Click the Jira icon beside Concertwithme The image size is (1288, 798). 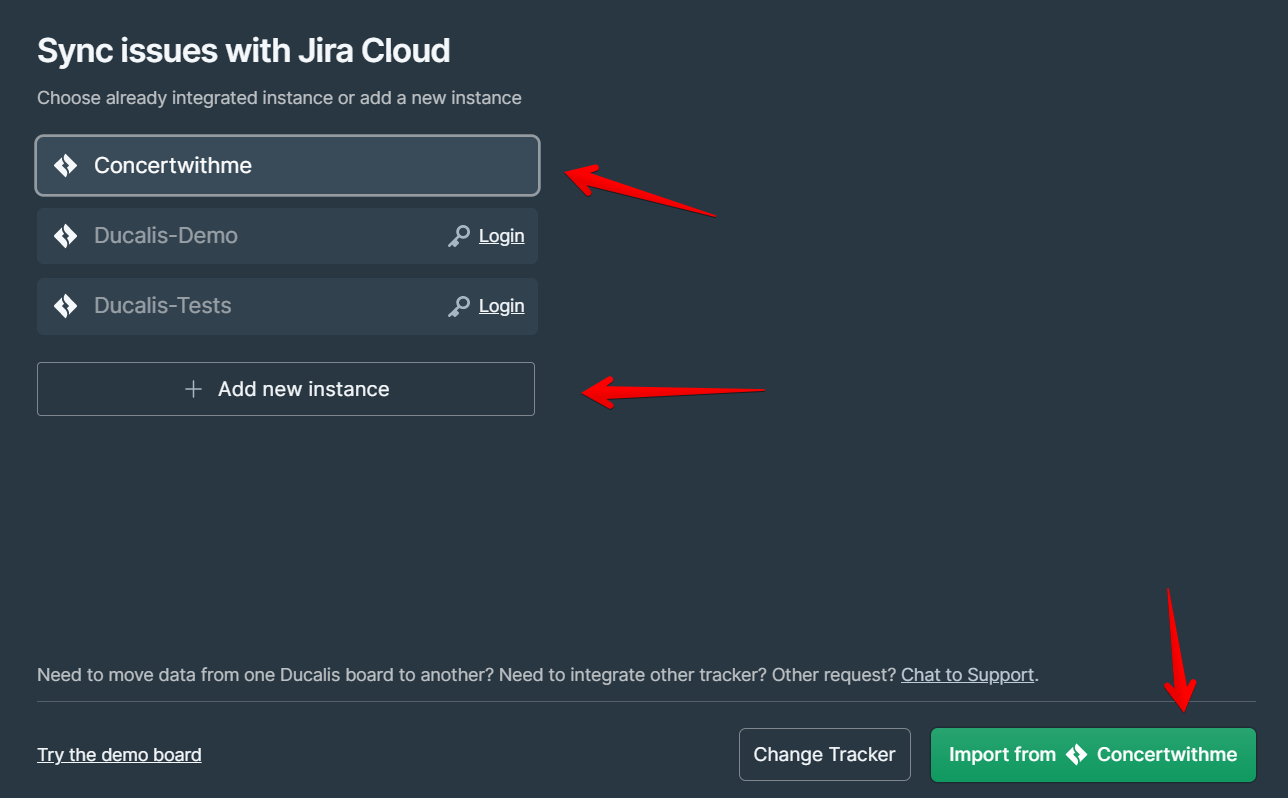tap(64, 165)
